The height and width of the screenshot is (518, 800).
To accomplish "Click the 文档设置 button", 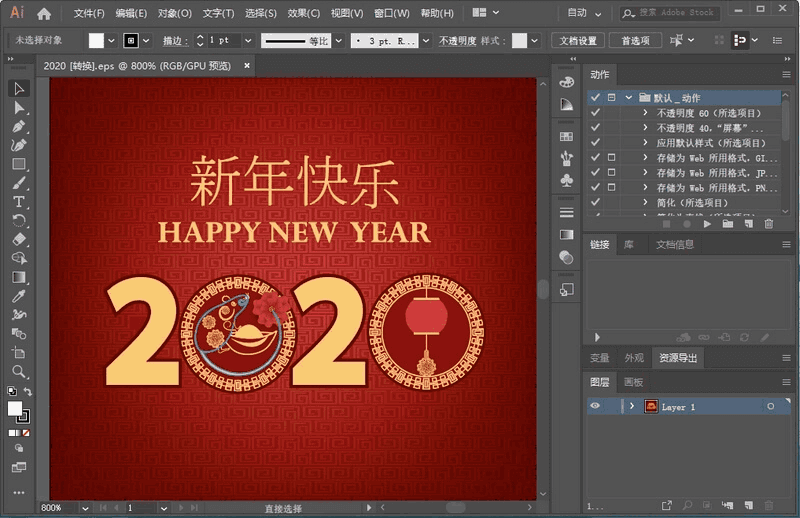I will [x=577, y=41].
